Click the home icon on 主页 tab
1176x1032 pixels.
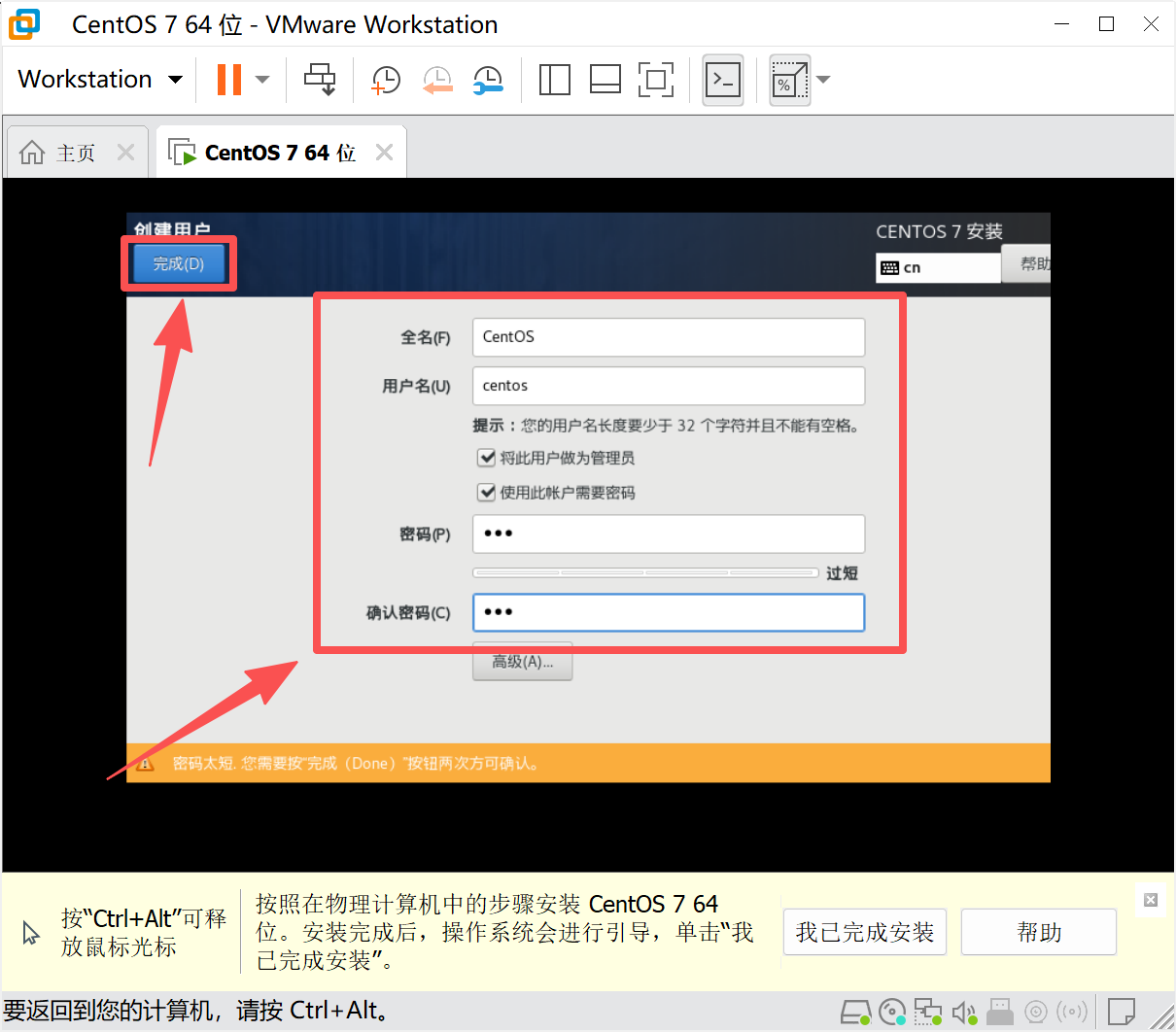pos(32,153)
